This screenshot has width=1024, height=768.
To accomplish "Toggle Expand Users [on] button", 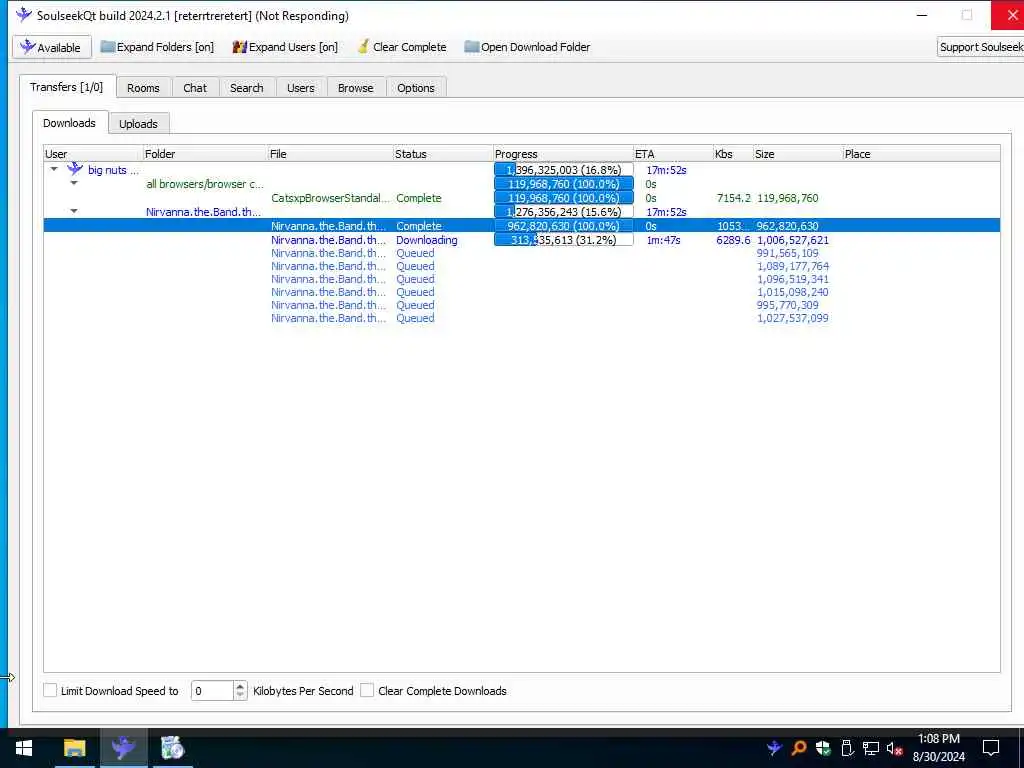I will point(285,47).
